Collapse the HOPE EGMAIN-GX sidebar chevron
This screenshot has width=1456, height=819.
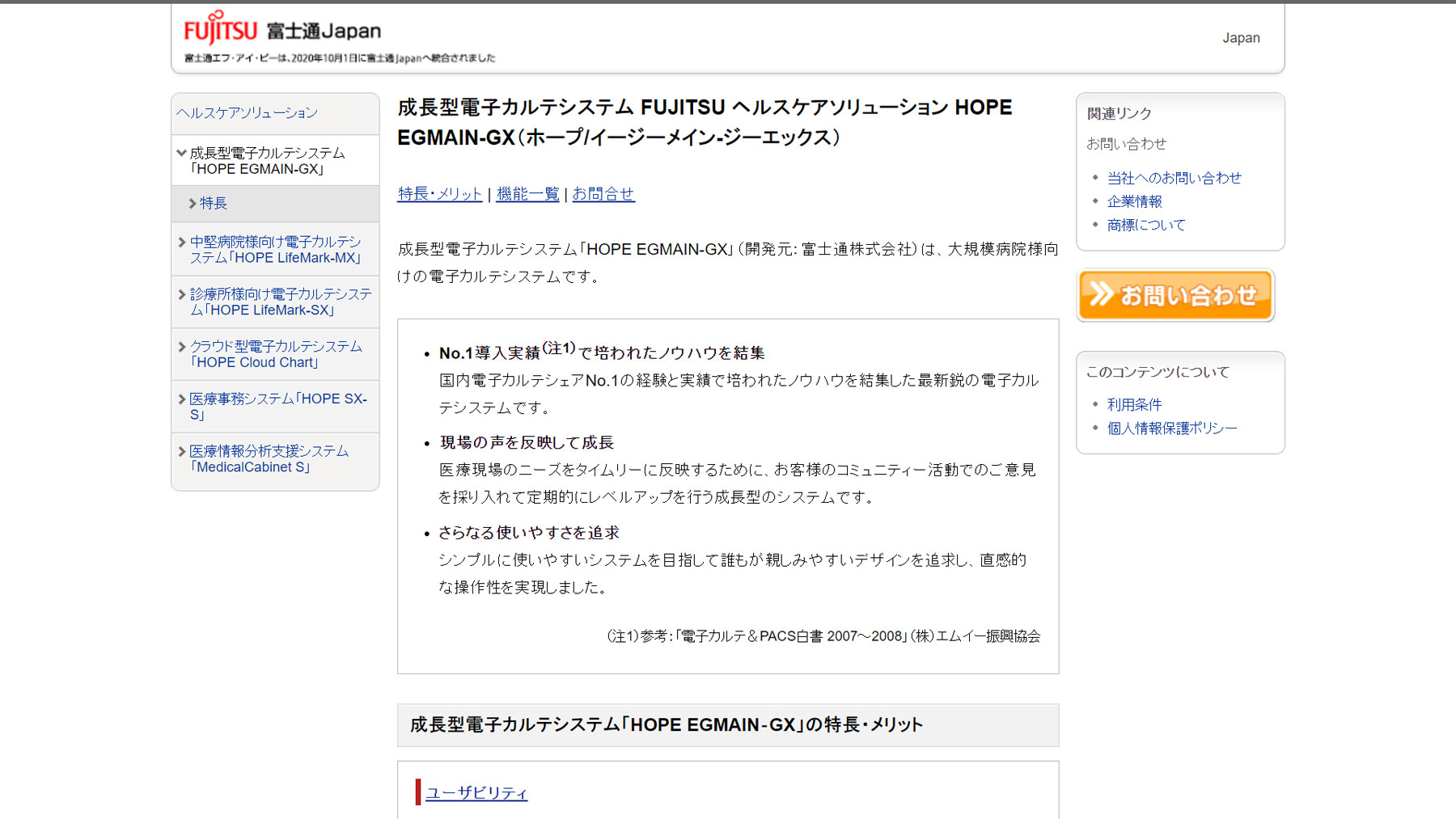(182, 153)
